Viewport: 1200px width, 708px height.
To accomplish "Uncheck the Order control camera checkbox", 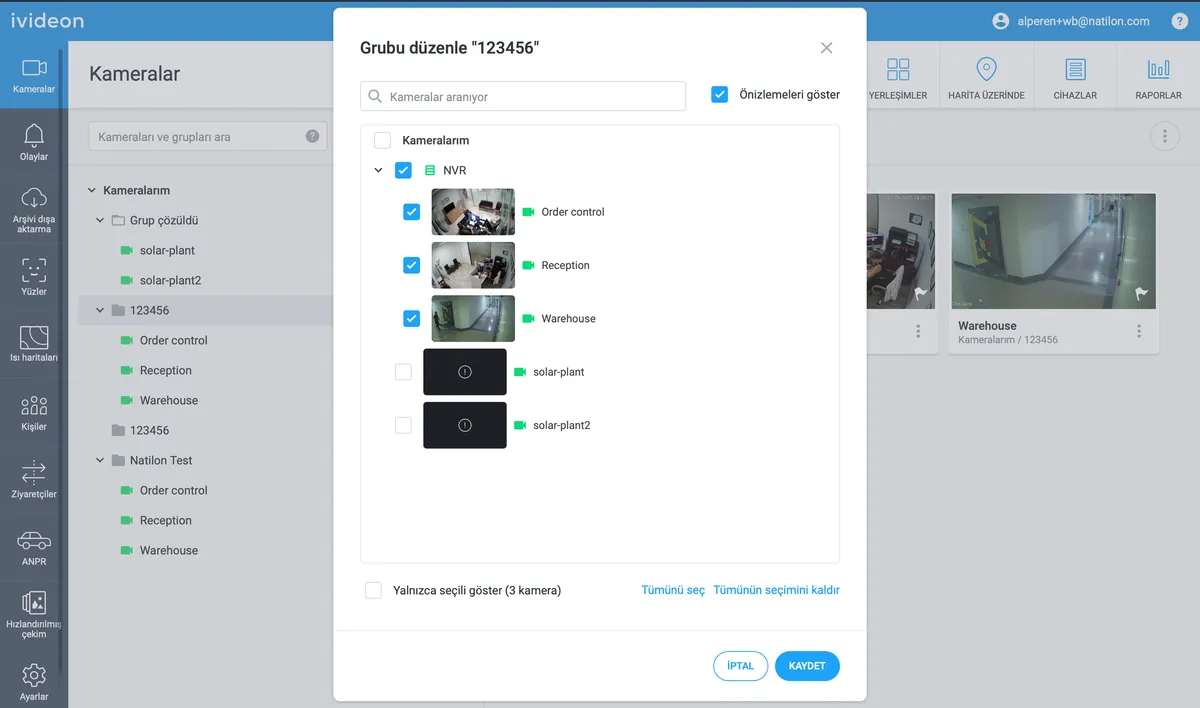I will [x=411, y=212].
